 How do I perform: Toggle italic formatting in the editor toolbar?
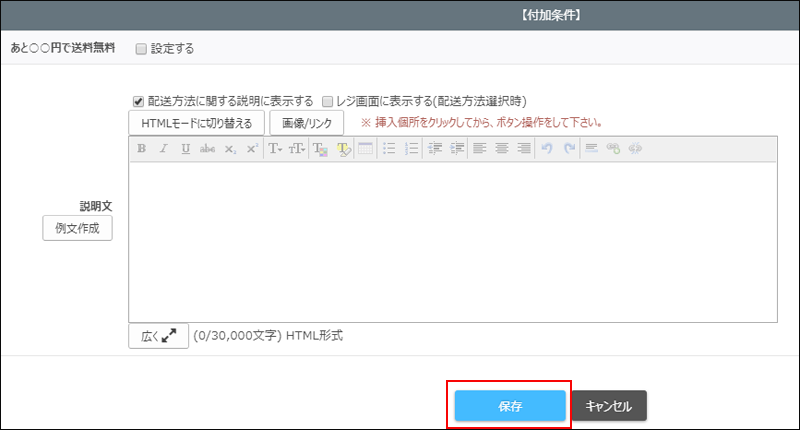tap(163, 148)
